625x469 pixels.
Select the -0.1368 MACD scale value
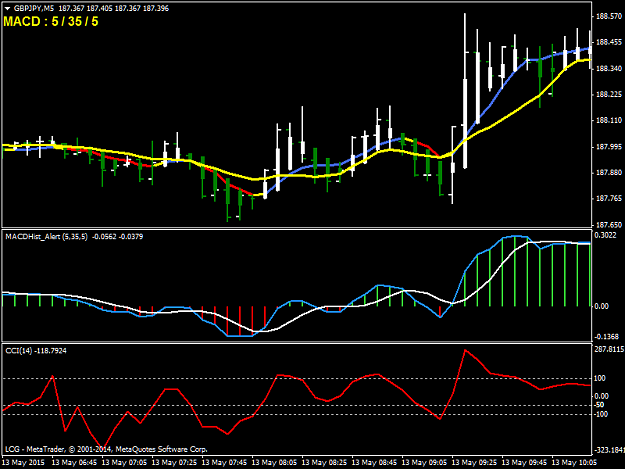click(607, 337)
